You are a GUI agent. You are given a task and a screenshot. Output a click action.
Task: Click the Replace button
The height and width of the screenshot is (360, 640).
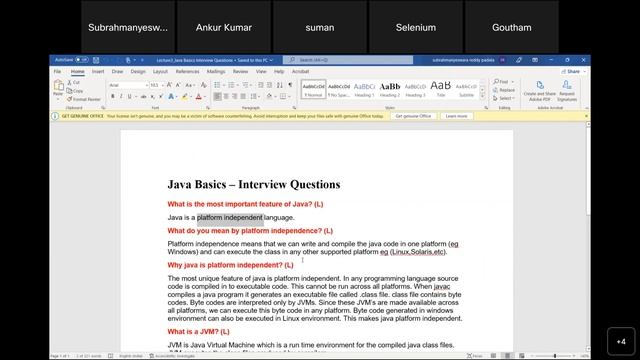[x=504, y=90]
